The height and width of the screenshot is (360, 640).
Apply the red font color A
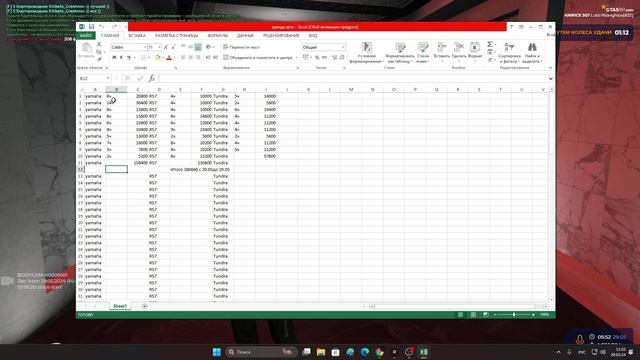point(169,58)
